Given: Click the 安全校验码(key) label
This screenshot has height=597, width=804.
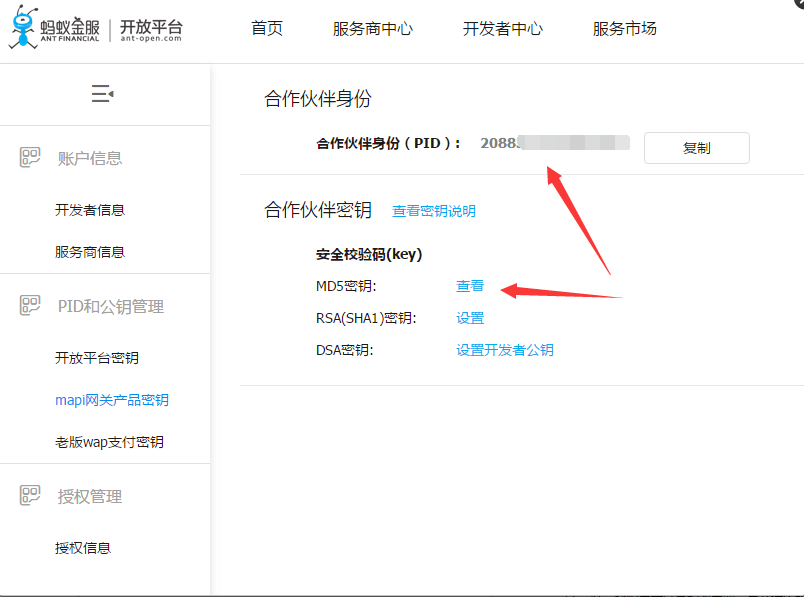Looking at the screenshot, I should click(x=369, y=254).
